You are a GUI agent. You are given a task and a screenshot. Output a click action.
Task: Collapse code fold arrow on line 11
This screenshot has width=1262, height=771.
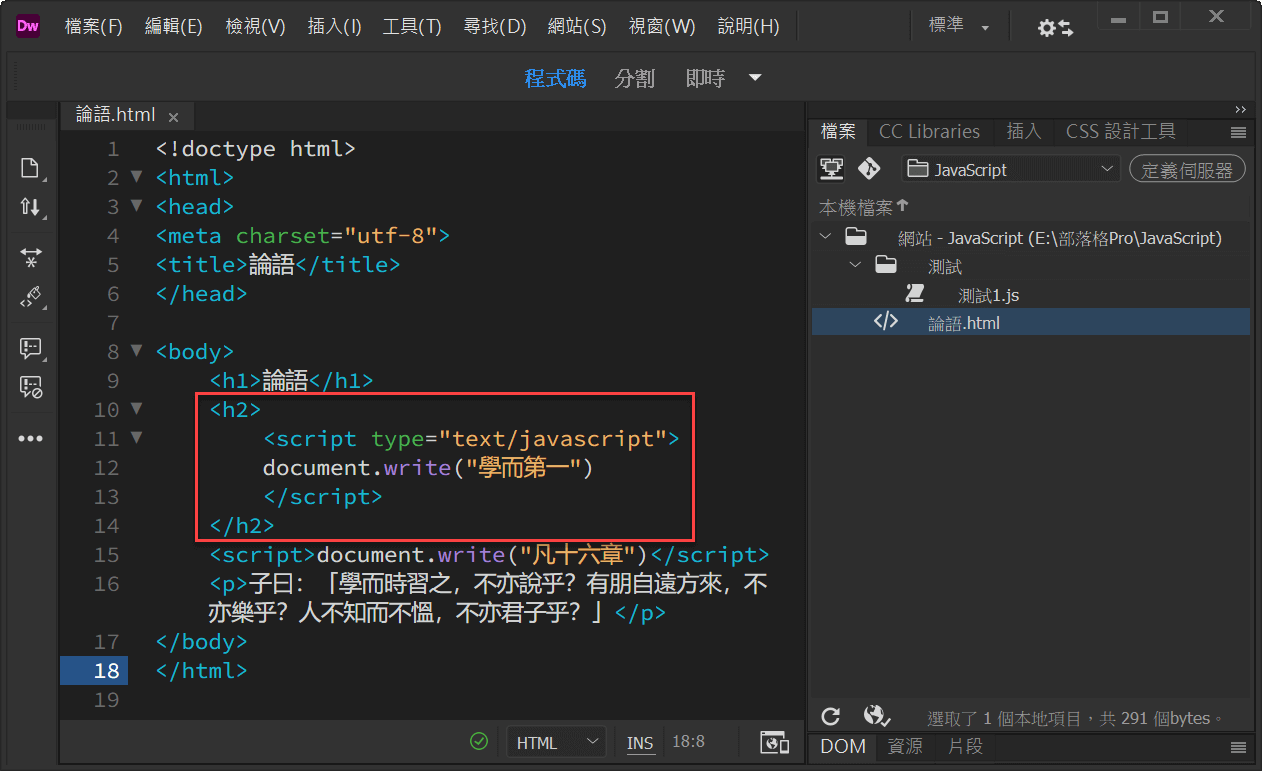137,439
